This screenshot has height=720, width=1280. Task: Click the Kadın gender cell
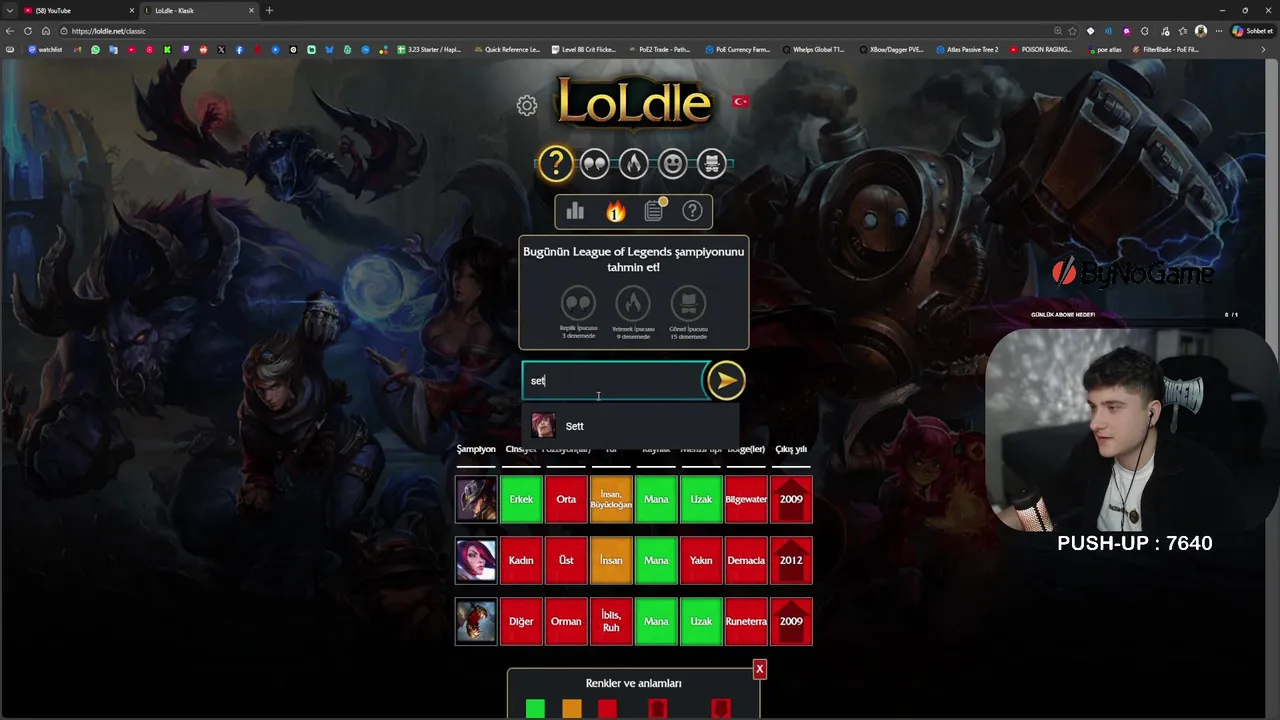click(521, 560)
